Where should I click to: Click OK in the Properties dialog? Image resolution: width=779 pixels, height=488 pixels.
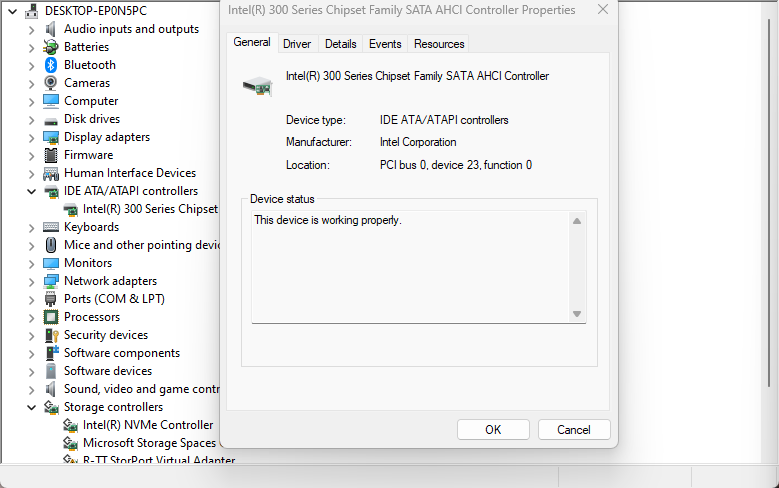click(x=493, y=429)
